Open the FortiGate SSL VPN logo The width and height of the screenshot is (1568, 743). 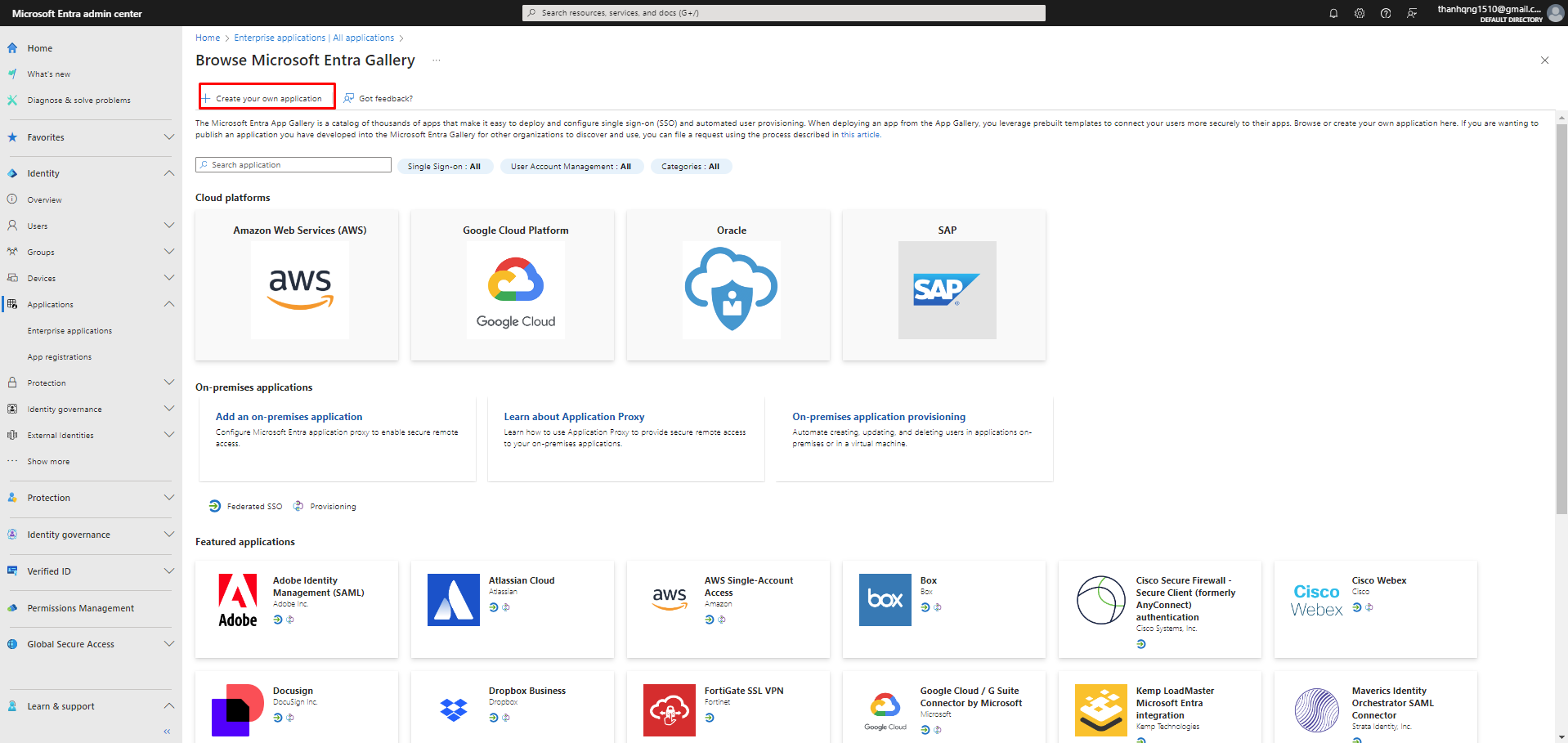[670, 710]
